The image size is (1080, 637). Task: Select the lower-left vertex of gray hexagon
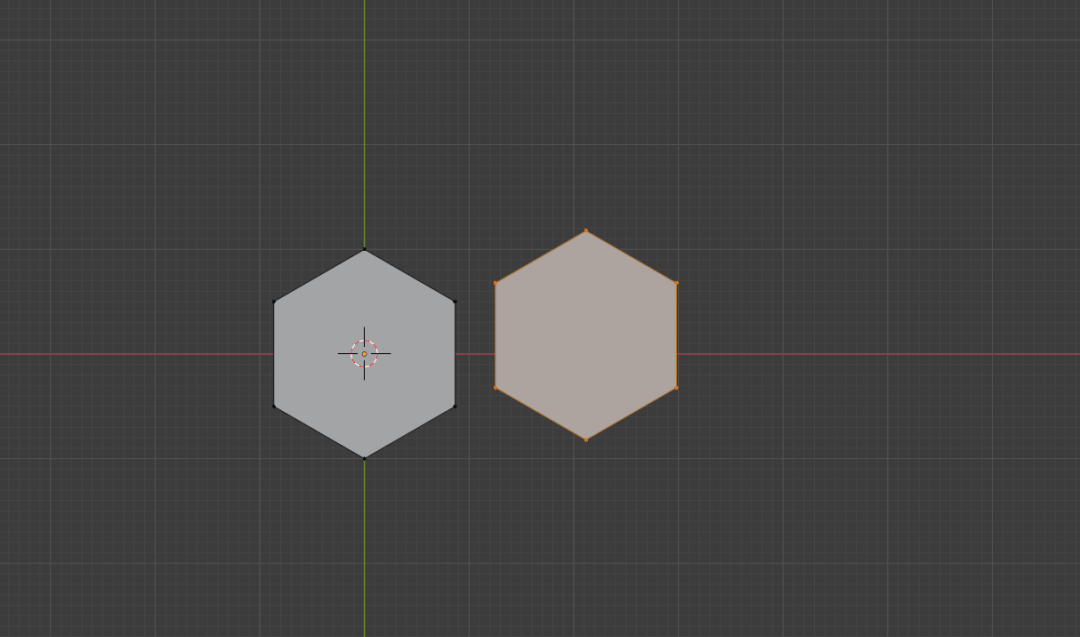(x=274, y=406)
